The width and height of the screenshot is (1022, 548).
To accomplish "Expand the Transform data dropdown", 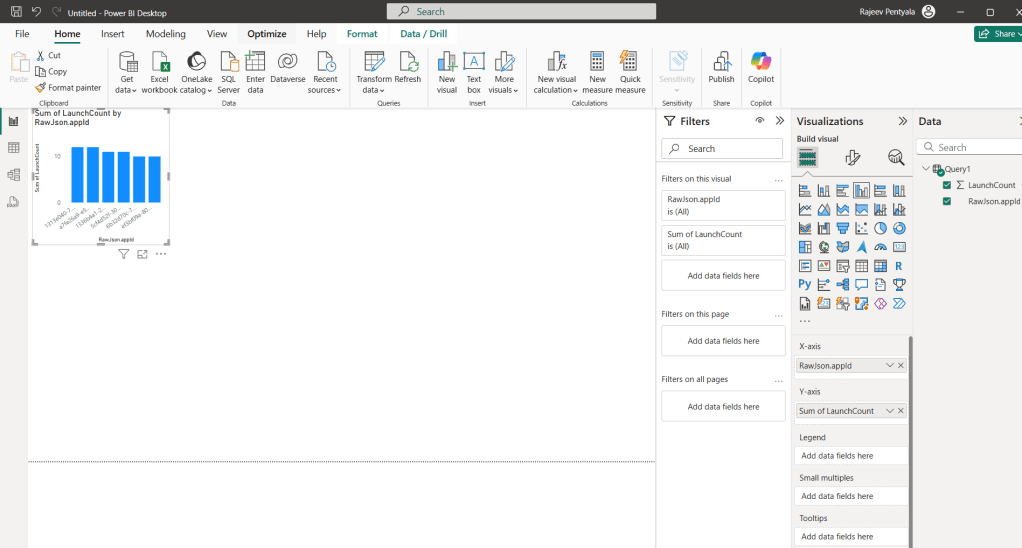I will pos(374,90).
